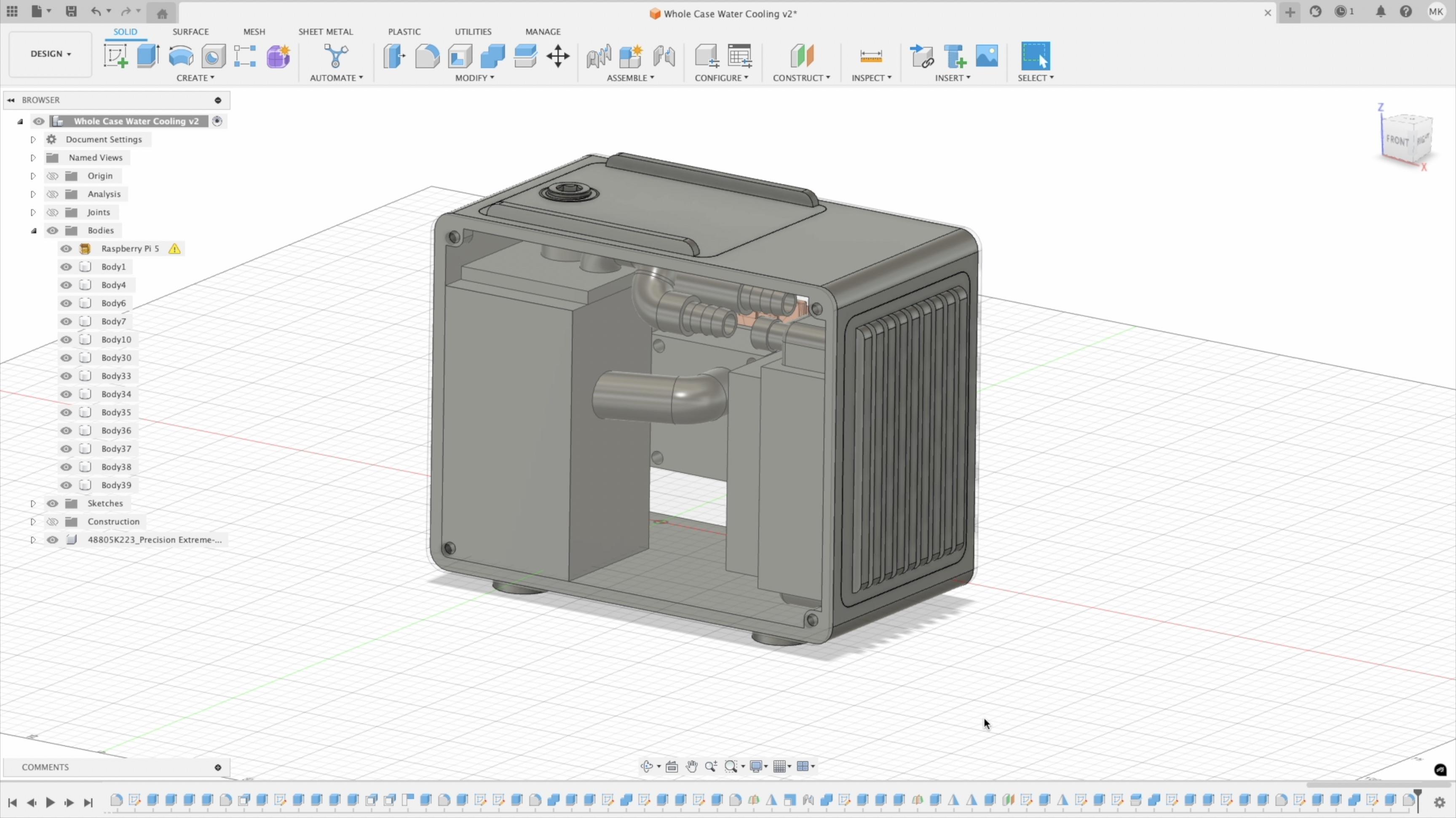Image resolution: width=1456 pixels, height=818 pixels.
Task: Select Body30 tree item in browser
Action: tap(115, 357)
